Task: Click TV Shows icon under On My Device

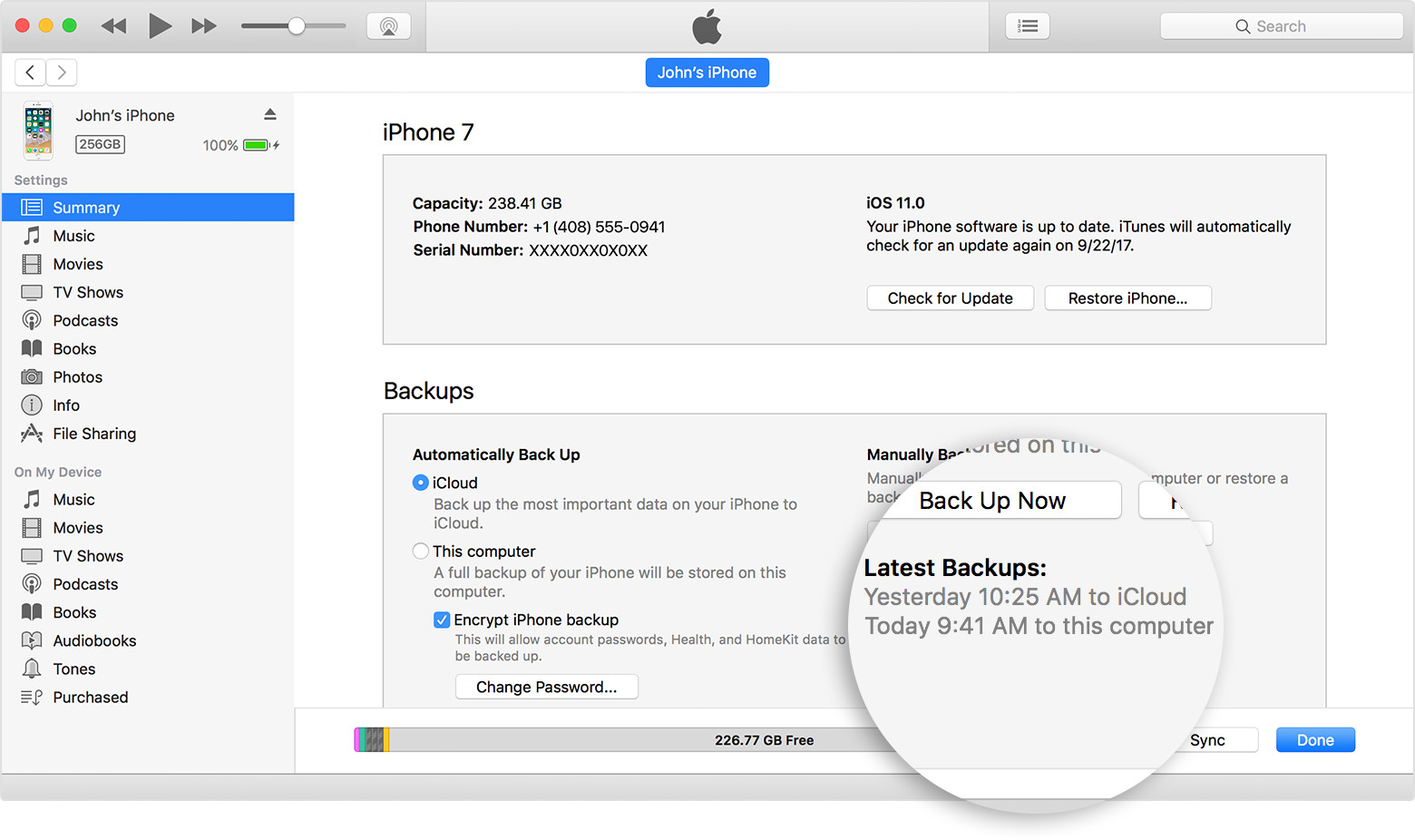Action: point(32,555)
